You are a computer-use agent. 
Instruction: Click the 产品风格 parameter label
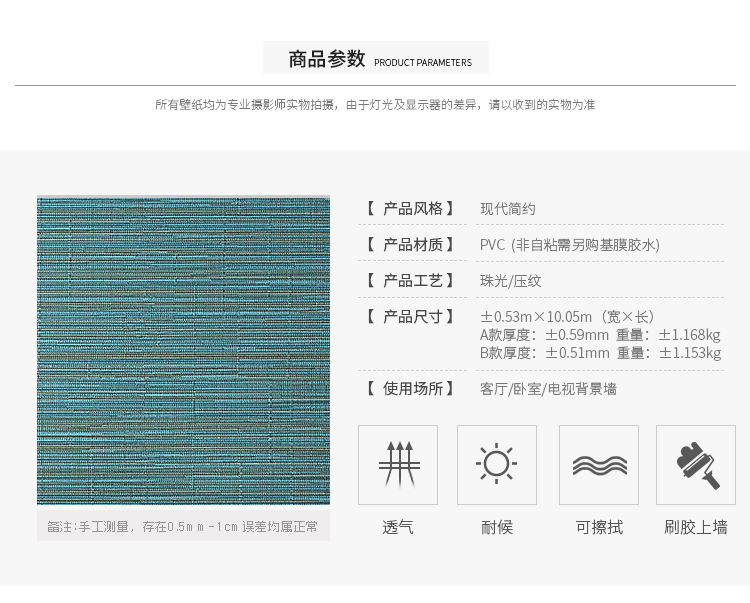411,209
